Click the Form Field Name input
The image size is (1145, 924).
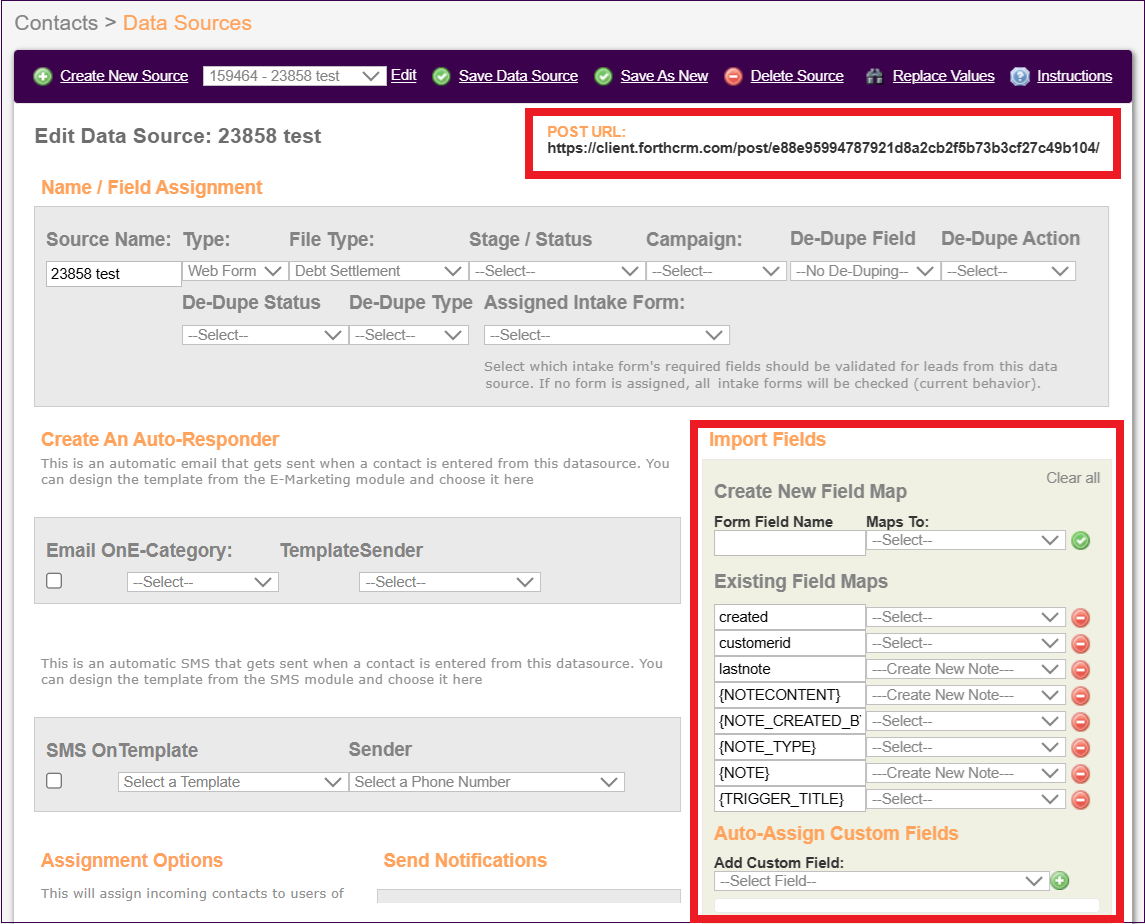point(789,543)
